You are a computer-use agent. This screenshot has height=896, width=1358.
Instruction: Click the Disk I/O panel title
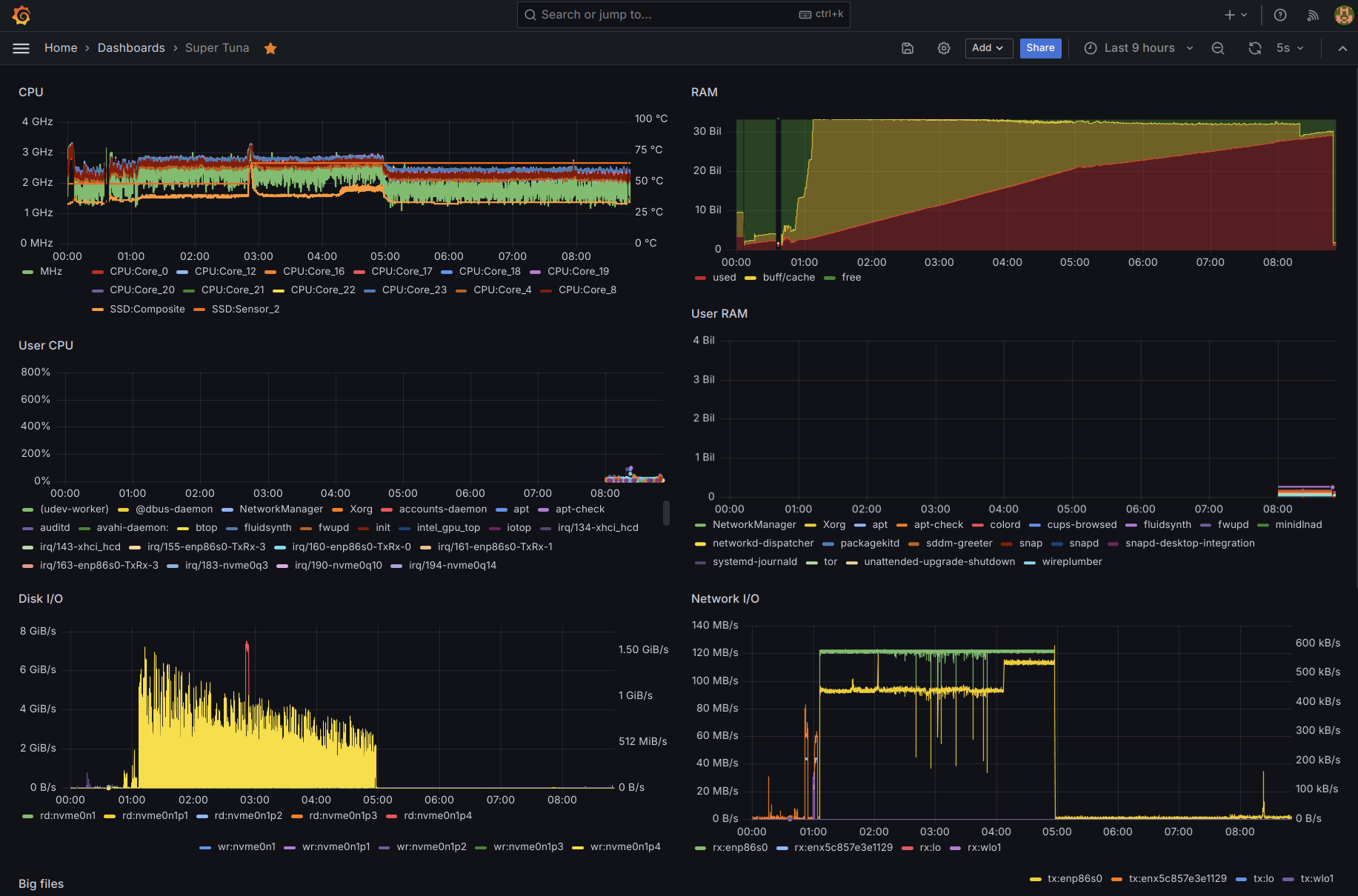click(41, 598)
